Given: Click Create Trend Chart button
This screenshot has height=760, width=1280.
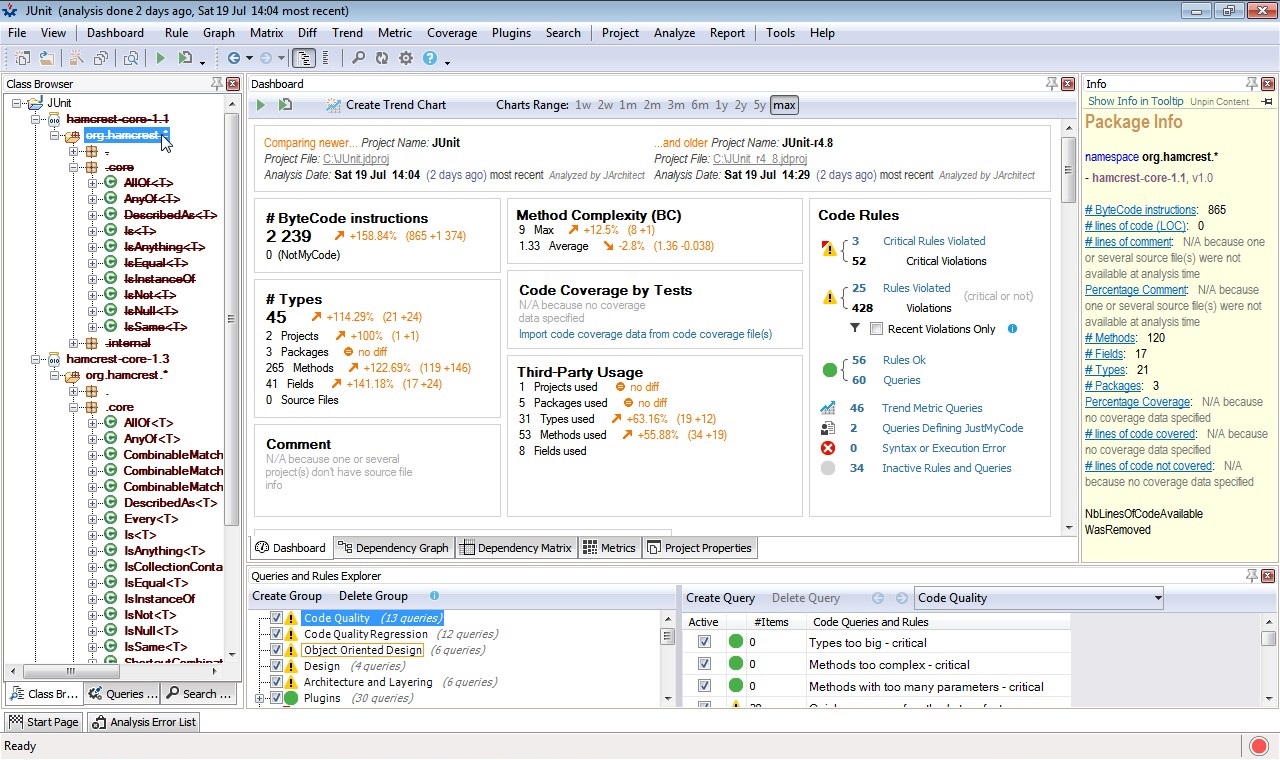Looking at the screenshot, I should click(x=386, y=105).
